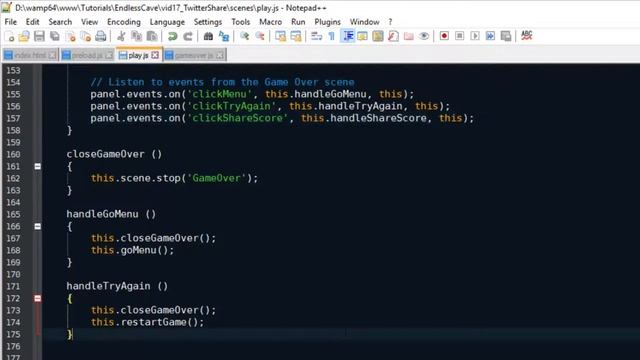Open the Document Map icon

[x=378, y=36]
